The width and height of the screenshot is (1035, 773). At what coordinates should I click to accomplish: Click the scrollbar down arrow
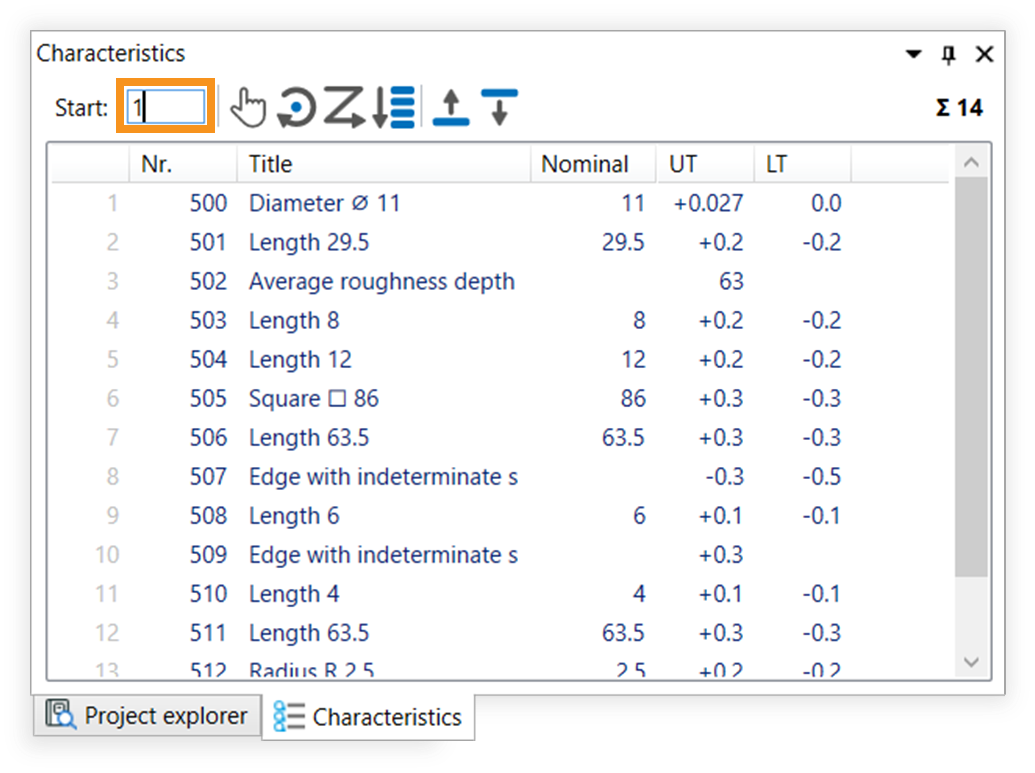tap(971, 662)
